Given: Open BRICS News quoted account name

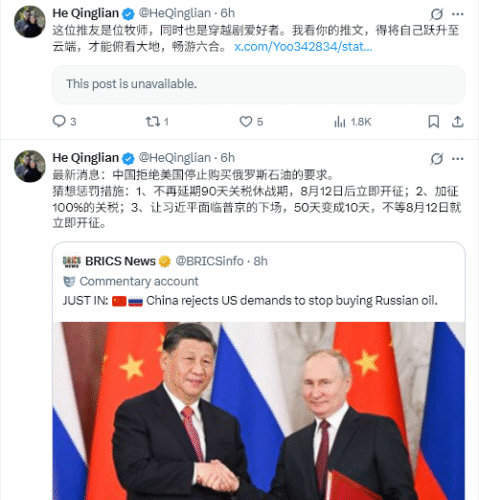Looking at the screenshot, I should pyautogui.click(x=120, y=261).
